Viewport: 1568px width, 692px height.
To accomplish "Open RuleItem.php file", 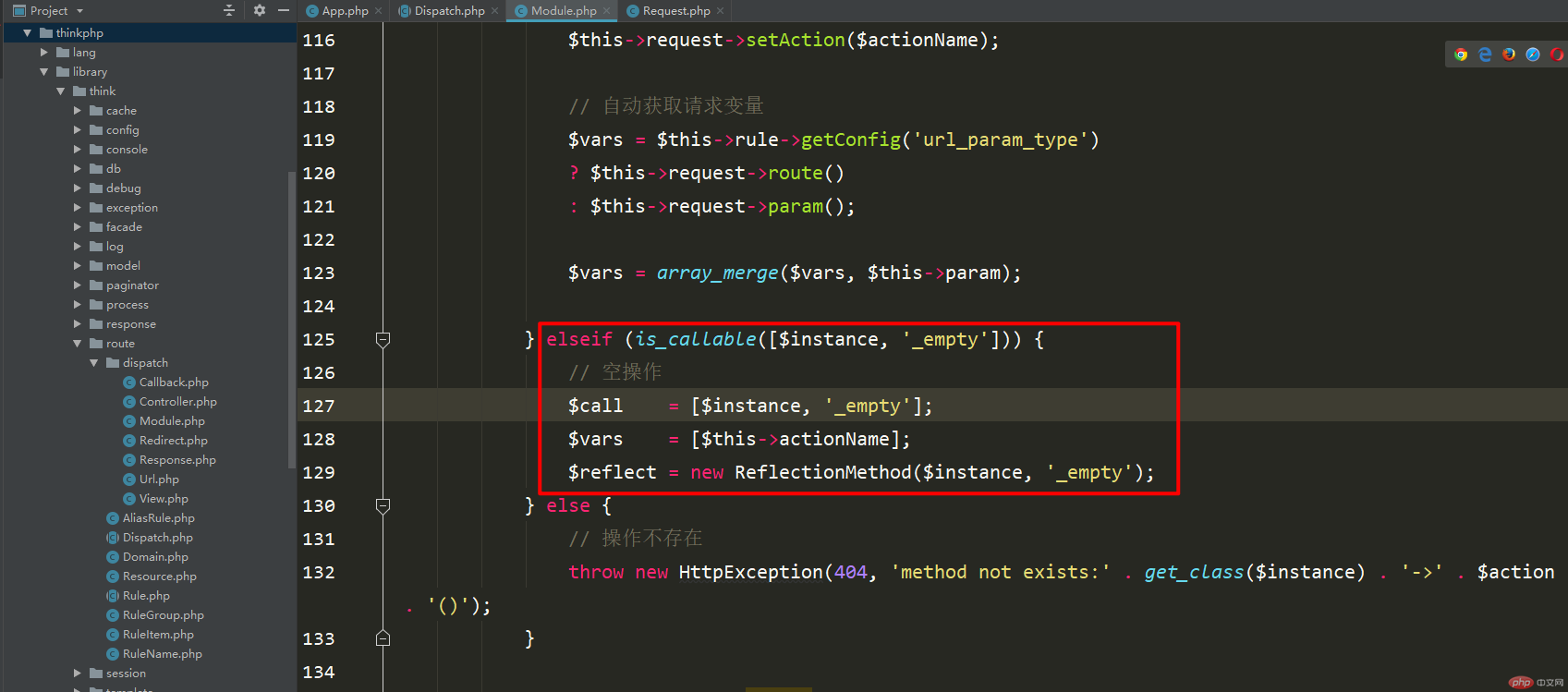I will 158,634.
